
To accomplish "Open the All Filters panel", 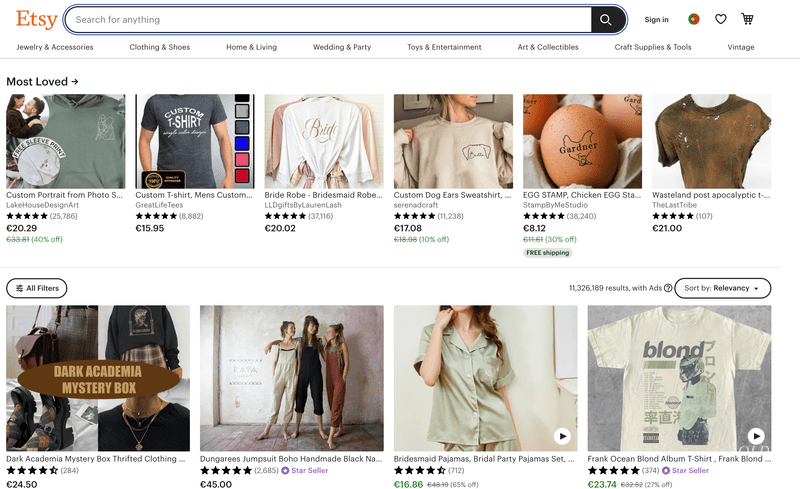I will tap(37, 288).
